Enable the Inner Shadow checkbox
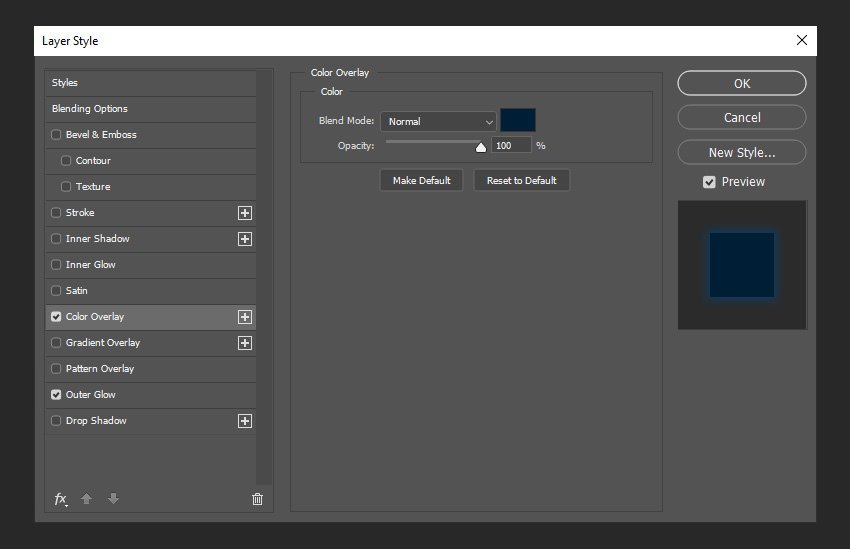850x549 pixels. (x=56, y=238)
